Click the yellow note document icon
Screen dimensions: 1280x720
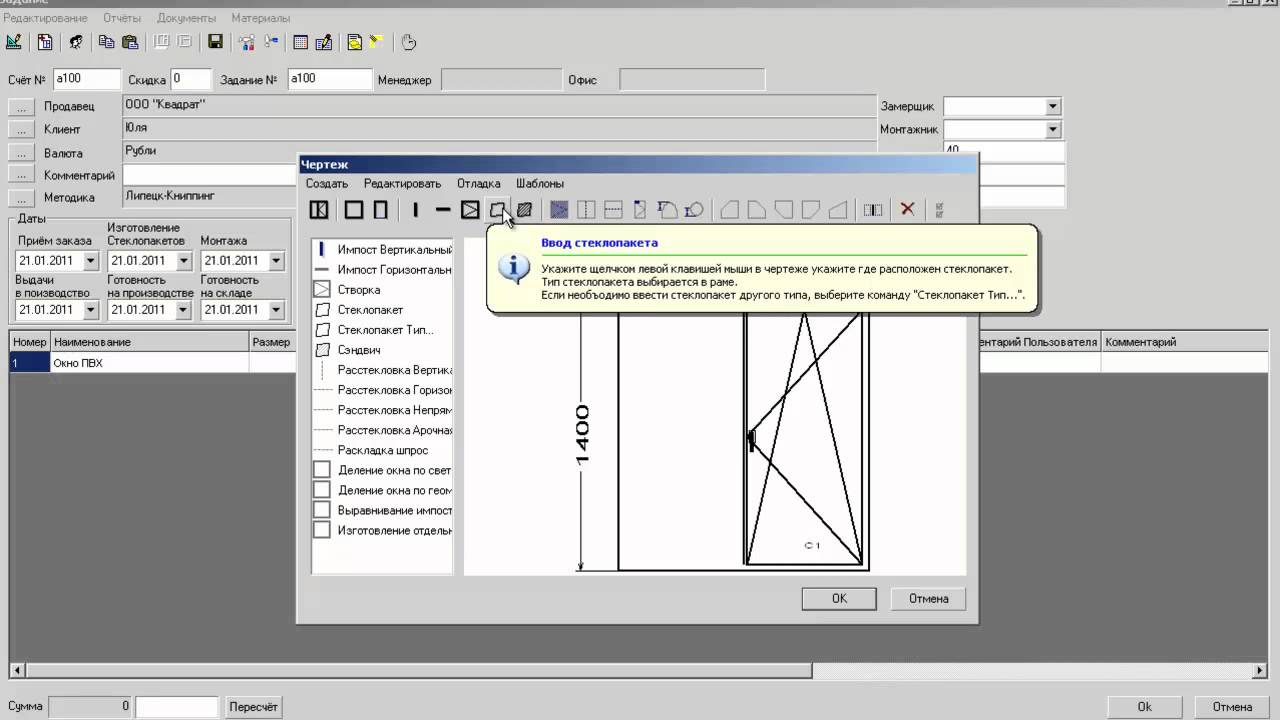pyautogui.click(x=354, y=42)
